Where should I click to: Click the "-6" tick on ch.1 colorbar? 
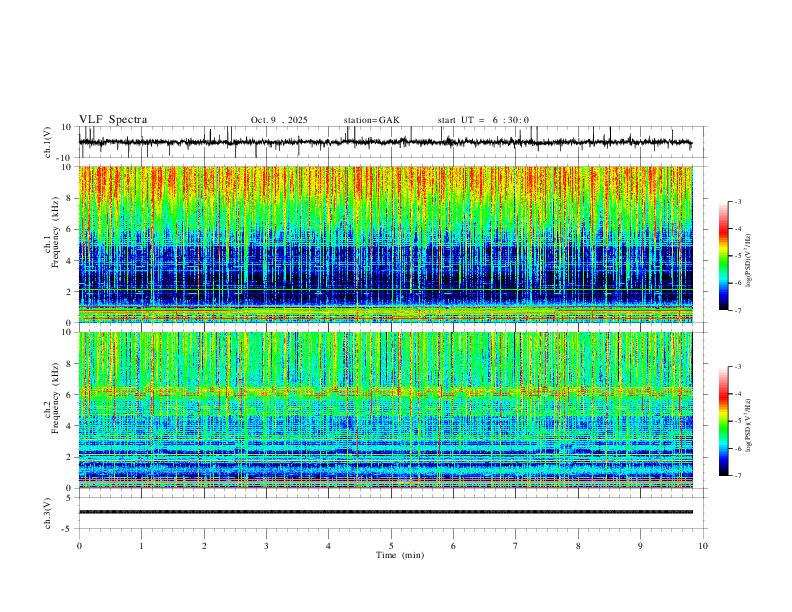(x=738, y=283)
